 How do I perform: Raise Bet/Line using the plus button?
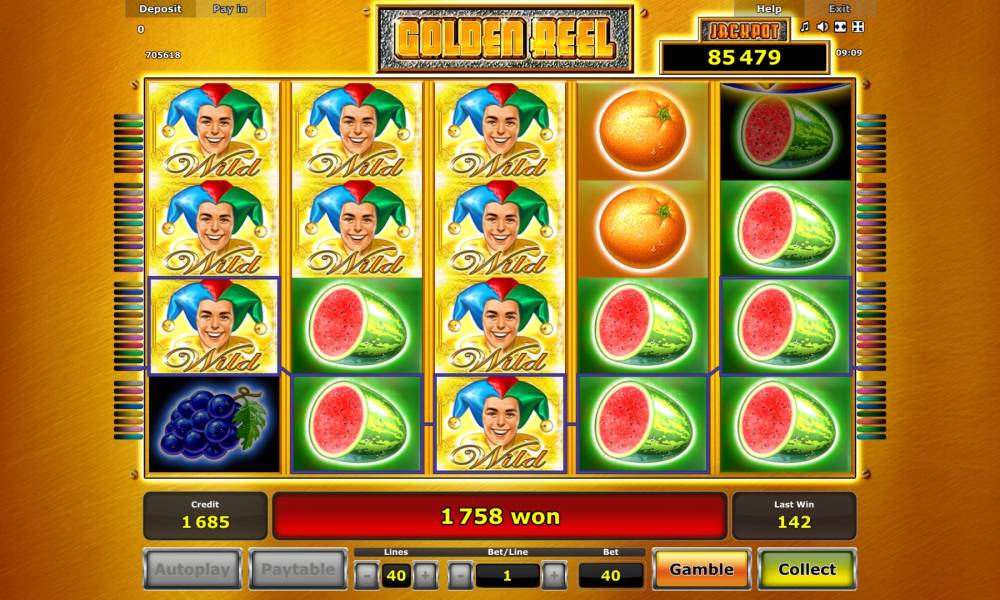554,576
